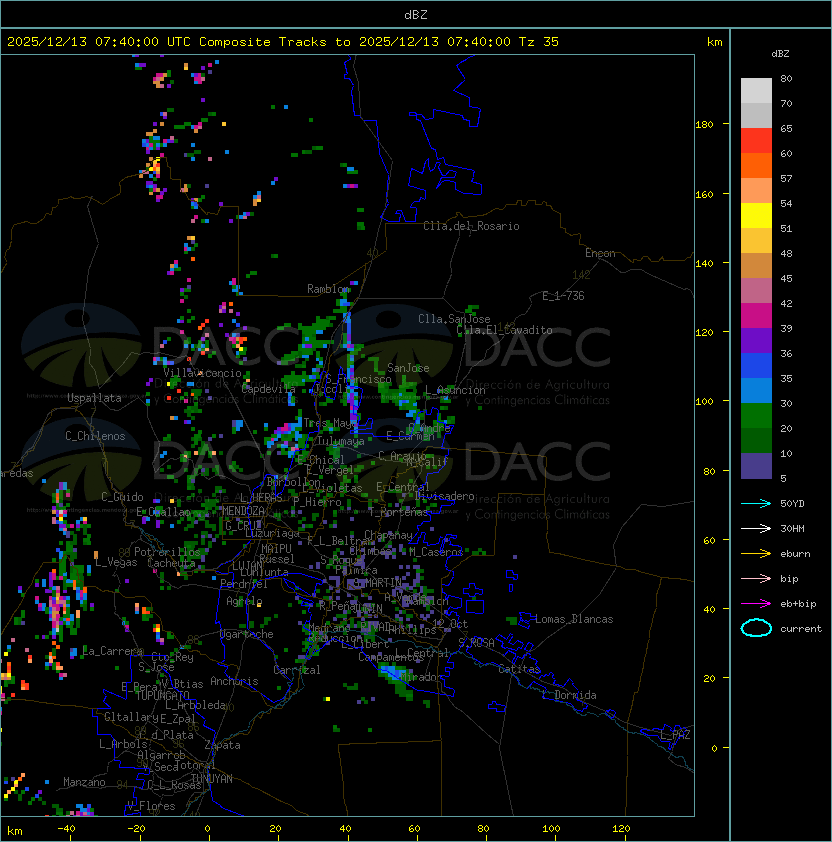This screenshot has height=842, width=832.
Task: Click the blue-green radar echo near Mirador
Action: pos(396,677)
